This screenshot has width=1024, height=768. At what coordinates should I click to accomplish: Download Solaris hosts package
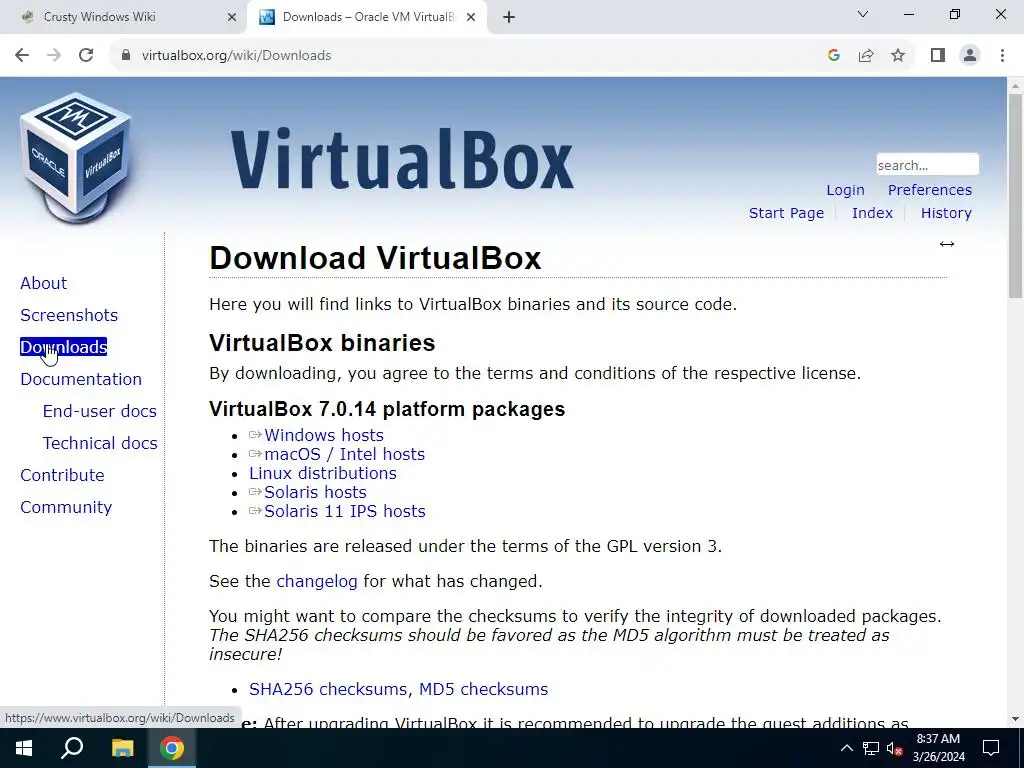click(x=315, y=492)
